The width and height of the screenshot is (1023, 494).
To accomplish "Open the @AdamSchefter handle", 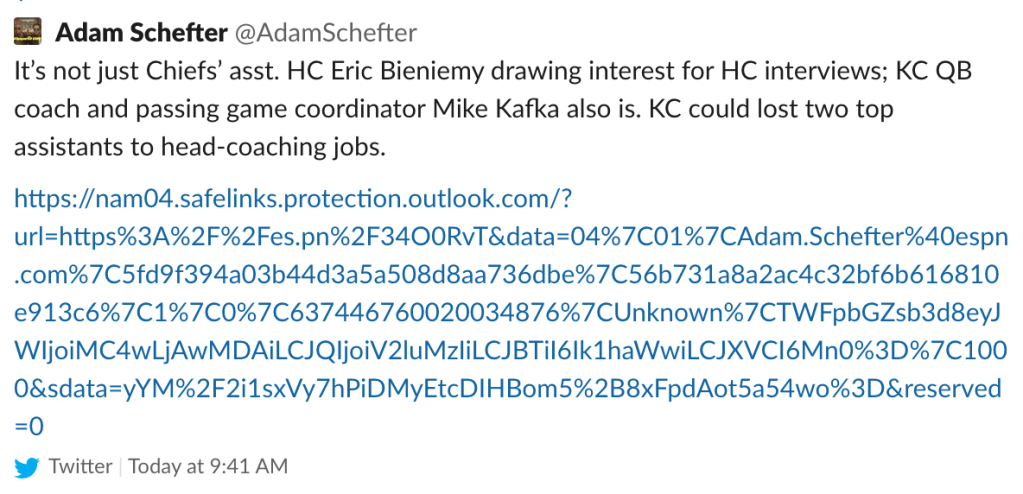I will 324,33.
